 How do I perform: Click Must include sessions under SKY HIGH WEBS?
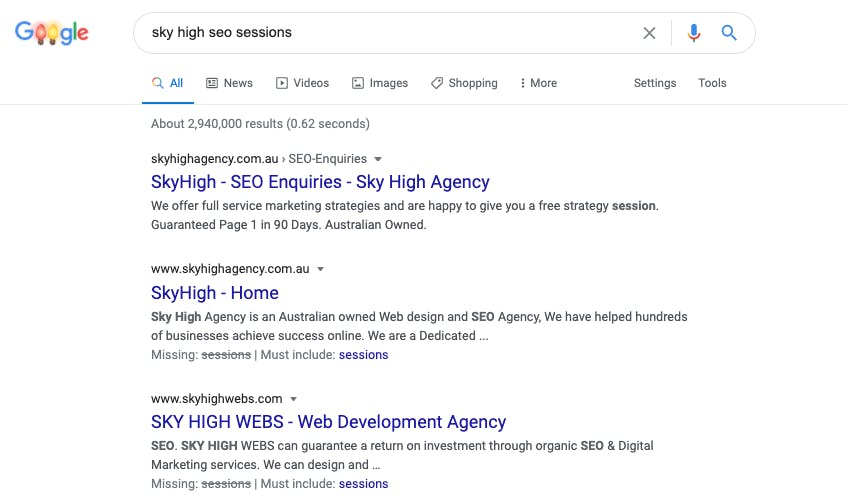click(364, 484)
